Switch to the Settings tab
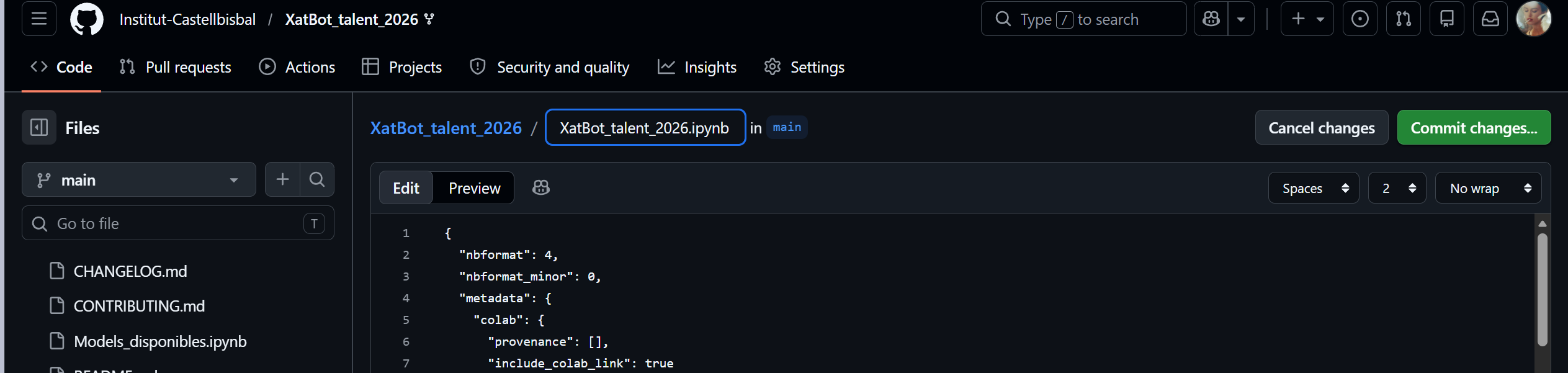1568x373 pixels. tap(805, 67)
